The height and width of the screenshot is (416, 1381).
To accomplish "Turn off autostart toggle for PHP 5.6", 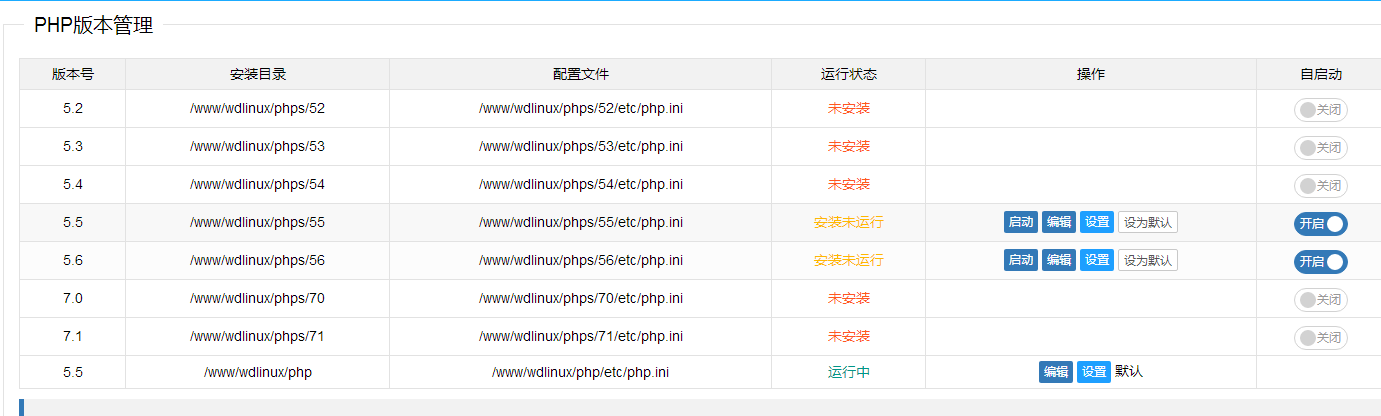I will tap(1320, 262).
